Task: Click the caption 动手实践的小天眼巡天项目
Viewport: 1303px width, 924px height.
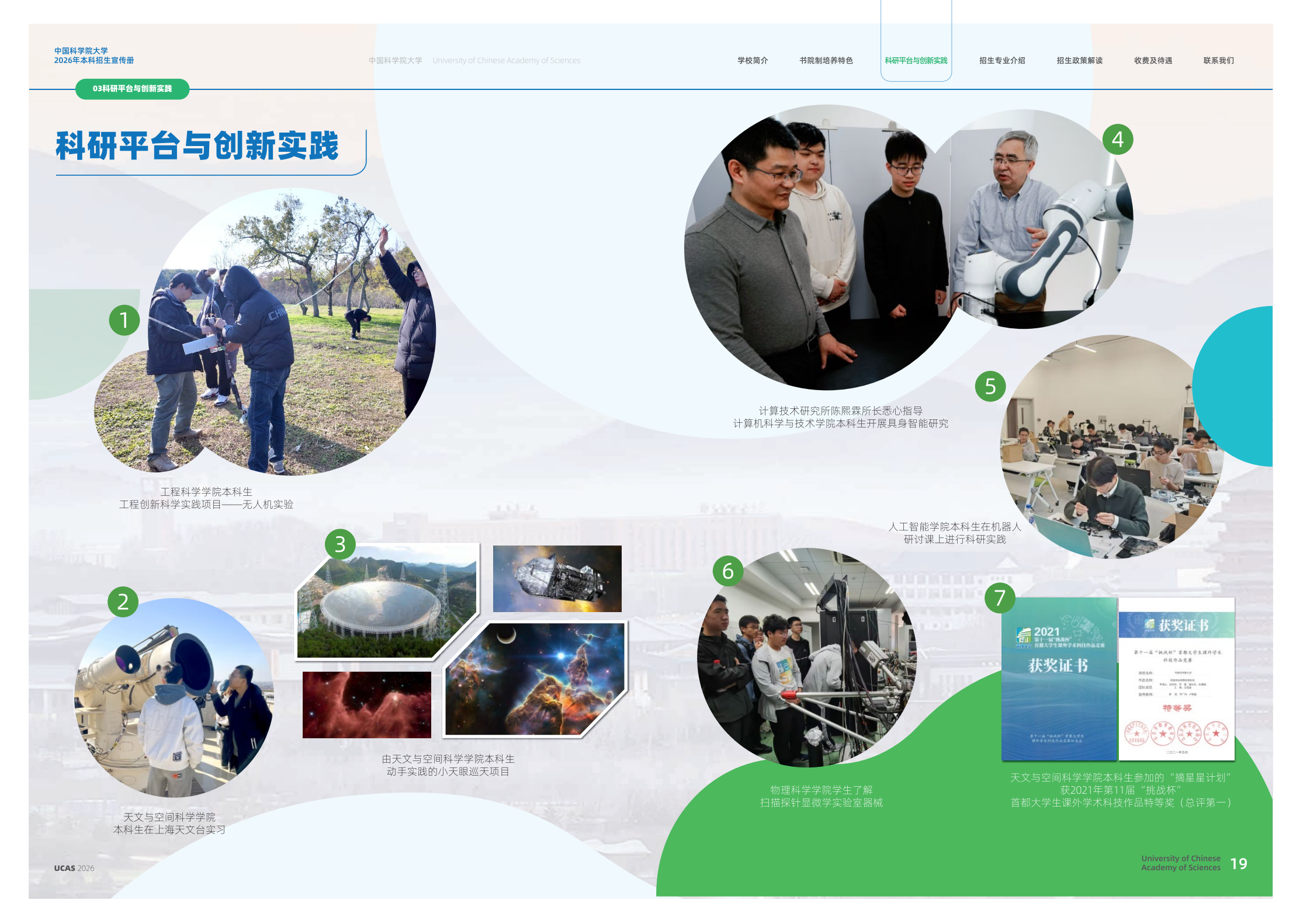Action: 448,772
